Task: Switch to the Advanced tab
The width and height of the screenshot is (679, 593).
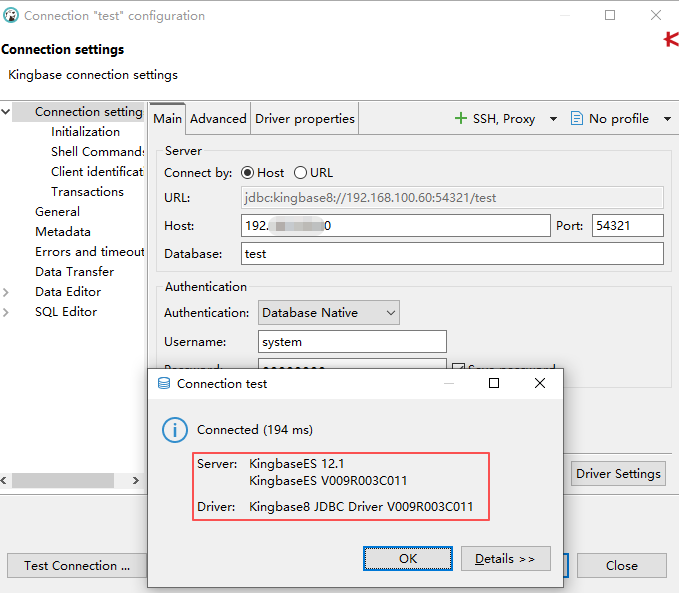Action: click(218, 119)
